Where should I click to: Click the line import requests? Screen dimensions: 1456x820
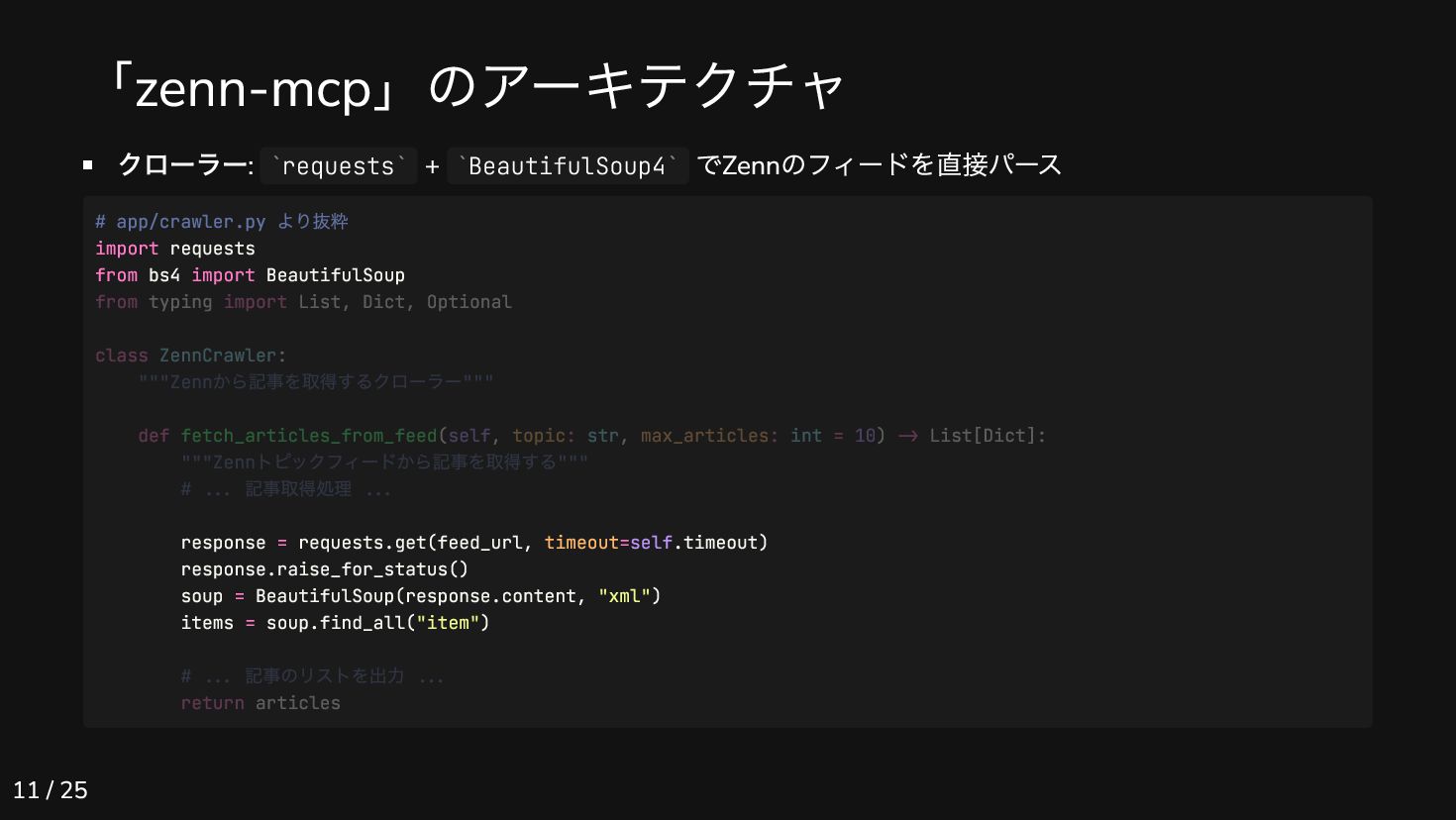tap(175, 249)
